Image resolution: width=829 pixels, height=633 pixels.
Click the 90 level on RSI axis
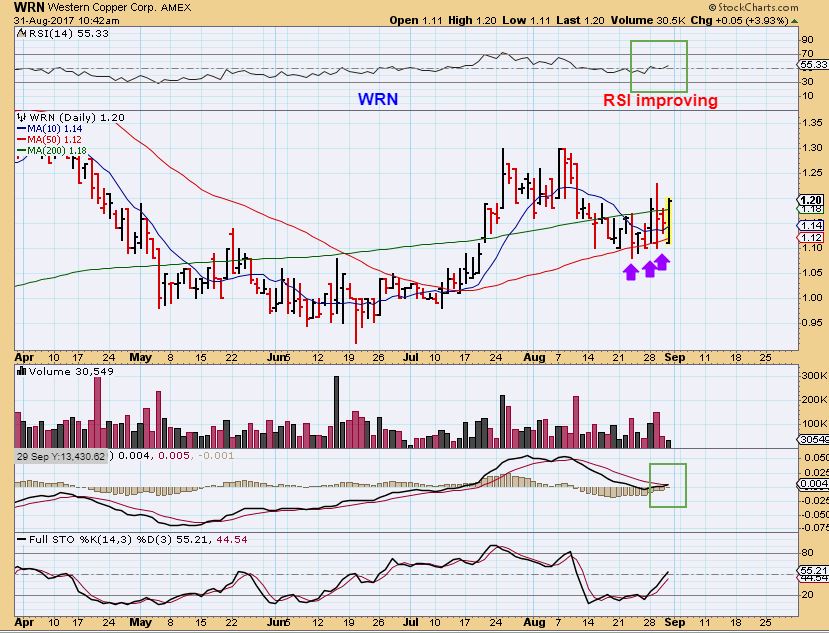807,40
